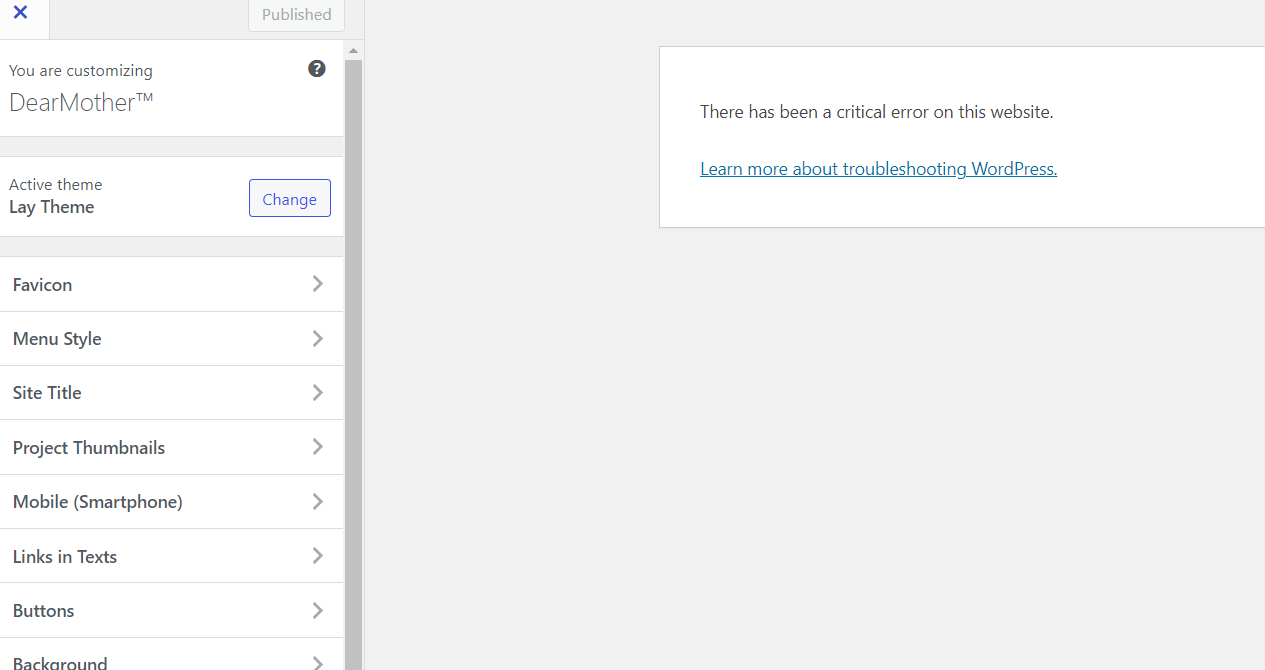
Task: Select the Links in Texts label
Action: point(65,557)
